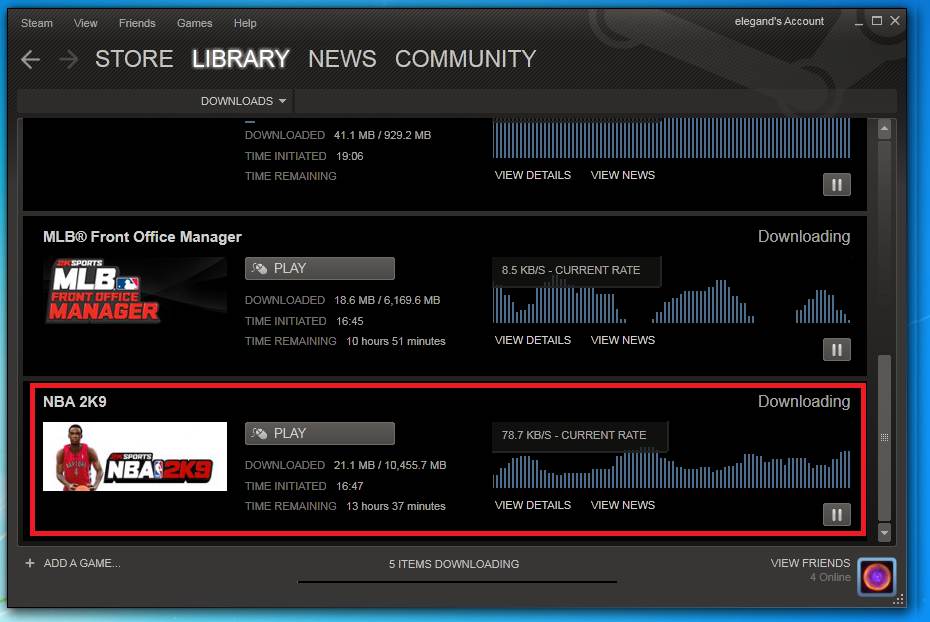Click the 13 hours 37 minutes remaining text

[396, 506]
